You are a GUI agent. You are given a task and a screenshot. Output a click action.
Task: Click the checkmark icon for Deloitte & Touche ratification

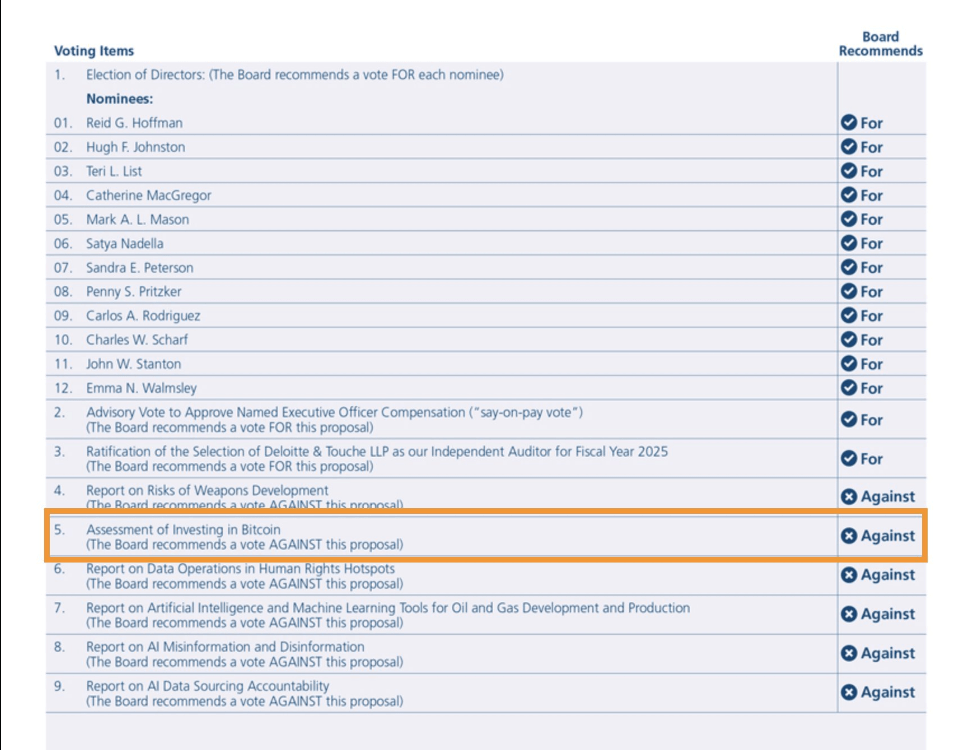point(849,459)
